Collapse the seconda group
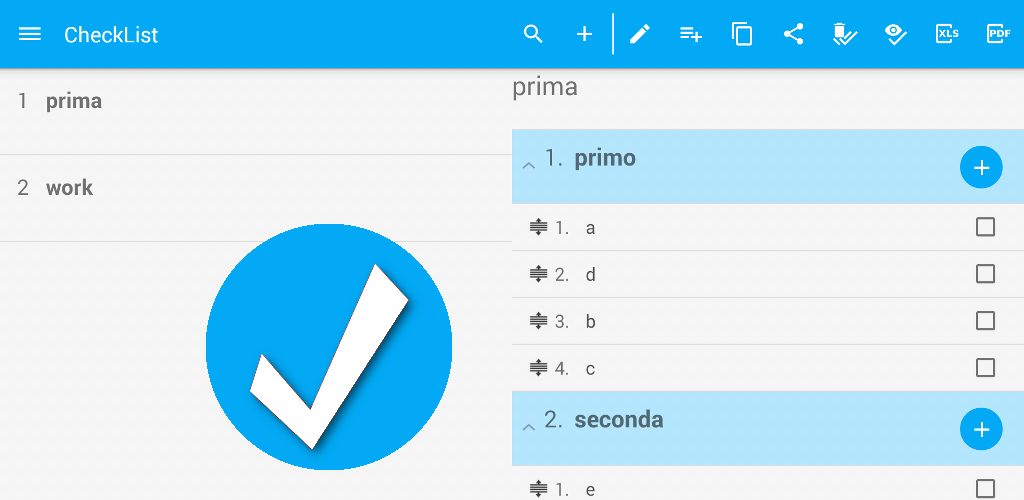Image resolution: width=1024 pixels, height=500 pixels. click(x=529, y=427)
